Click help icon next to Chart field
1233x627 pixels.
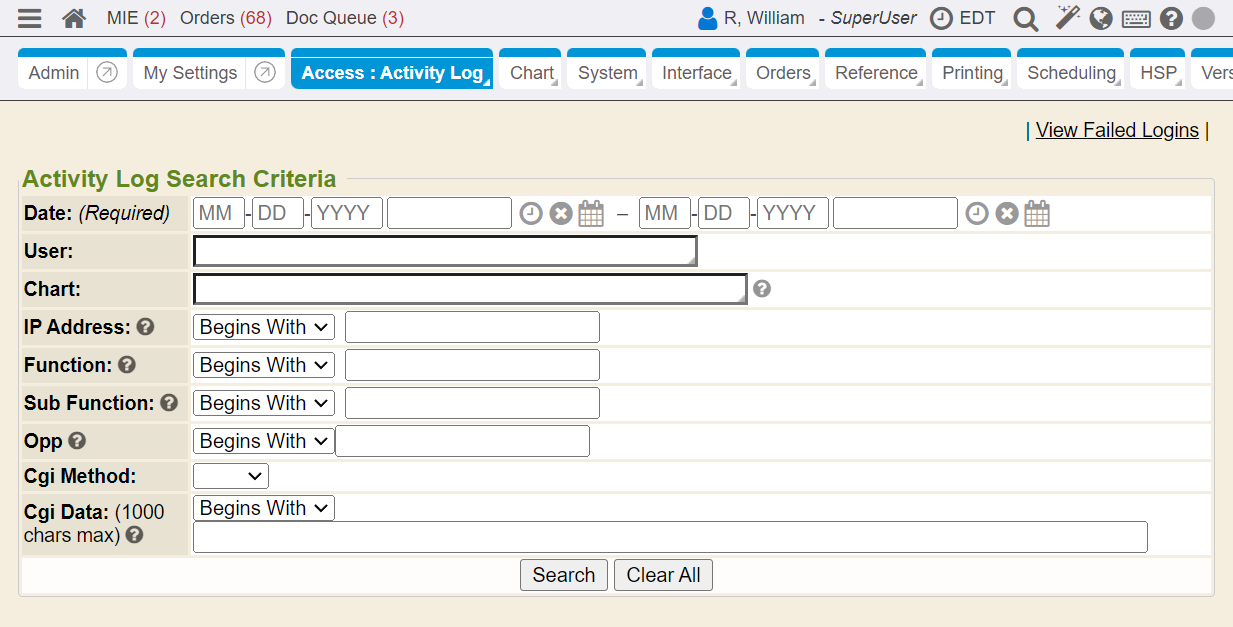point(762,289)
